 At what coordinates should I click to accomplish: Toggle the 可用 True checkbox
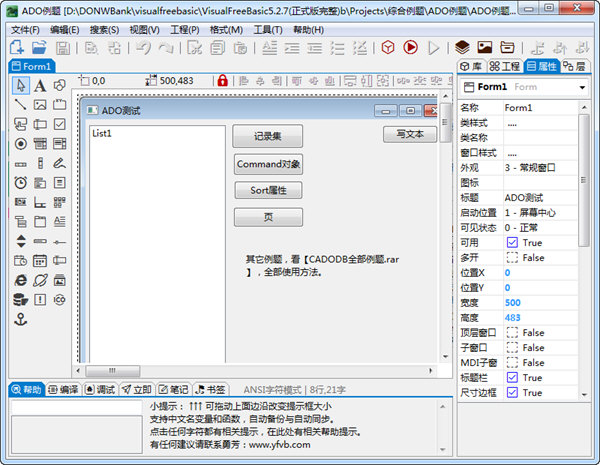tap(512, 243)
